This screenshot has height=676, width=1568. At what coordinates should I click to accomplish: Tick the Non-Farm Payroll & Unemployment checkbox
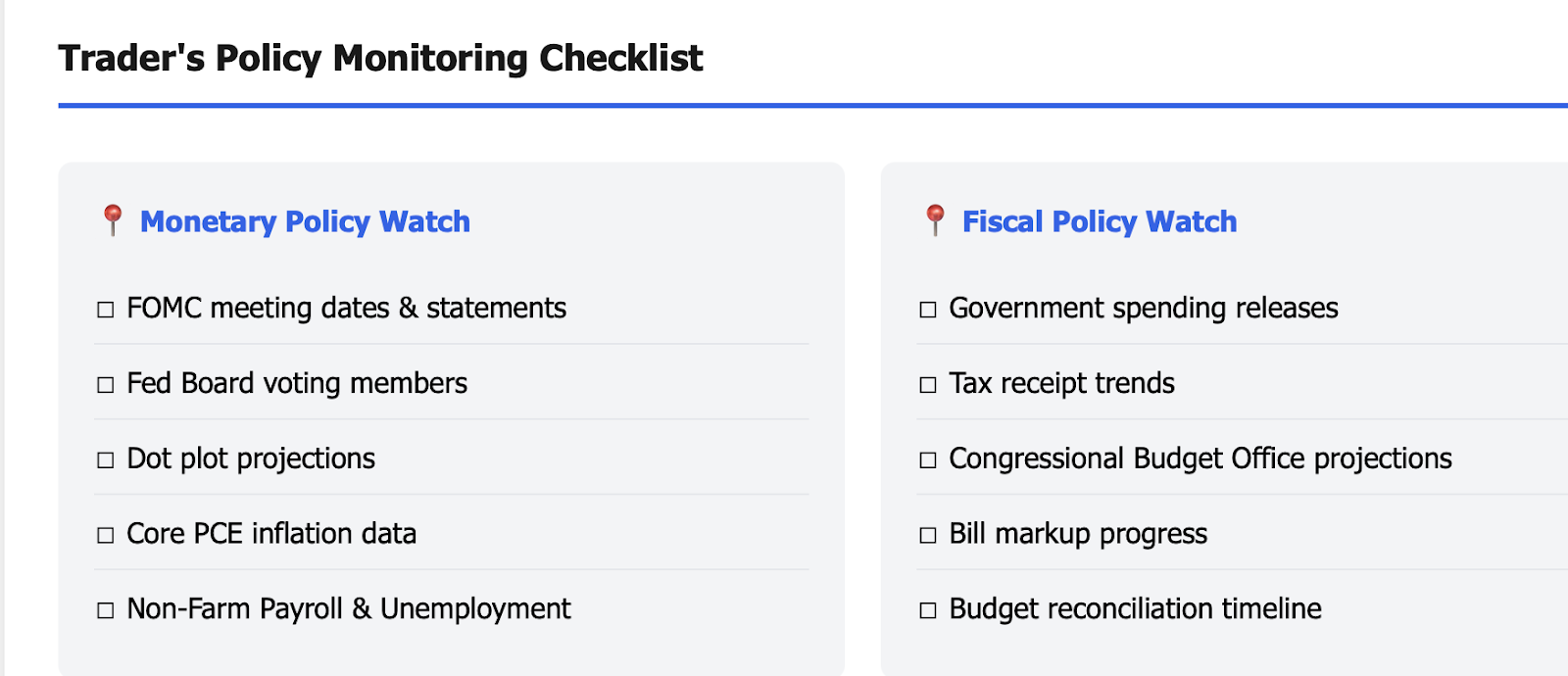(106, 610)
